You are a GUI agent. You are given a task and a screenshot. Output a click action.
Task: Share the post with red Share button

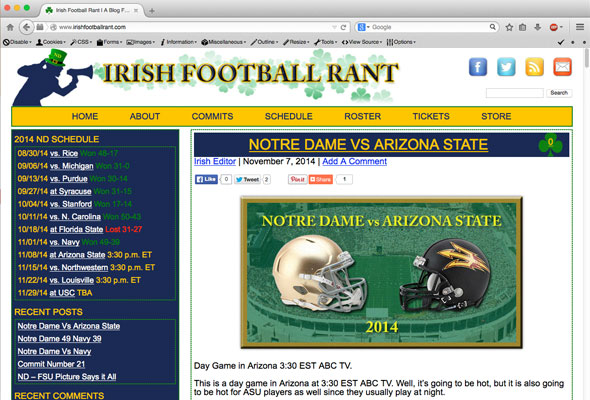[x=321, y=179]
